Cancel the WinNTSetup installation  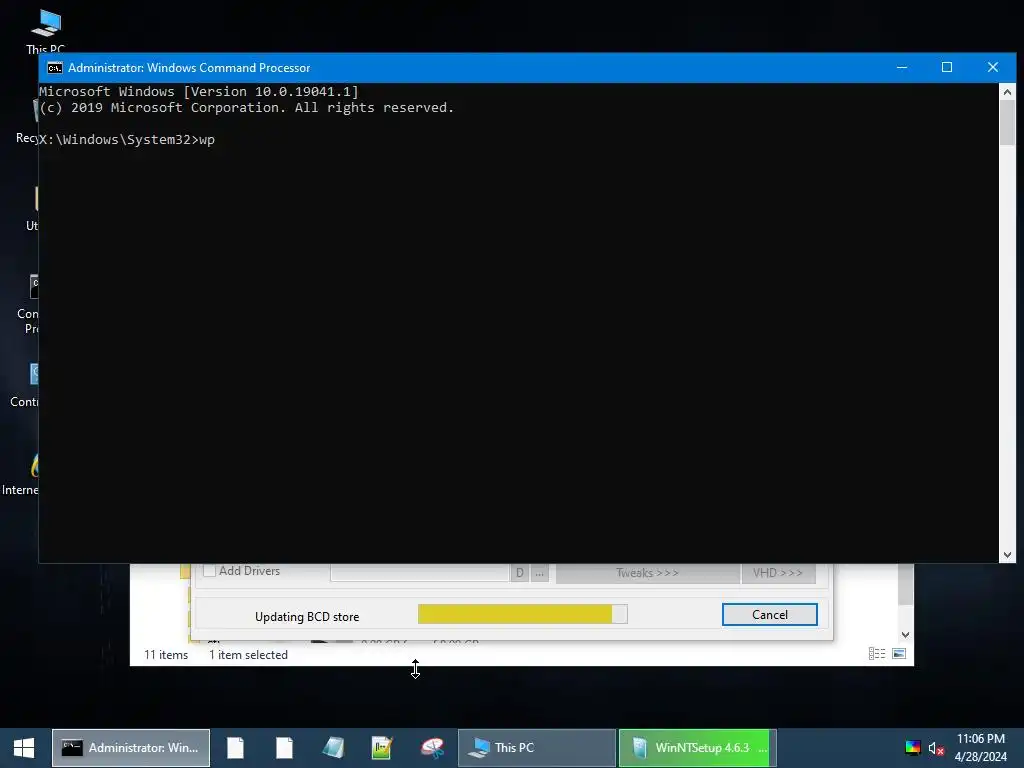(x=769, y=615)
